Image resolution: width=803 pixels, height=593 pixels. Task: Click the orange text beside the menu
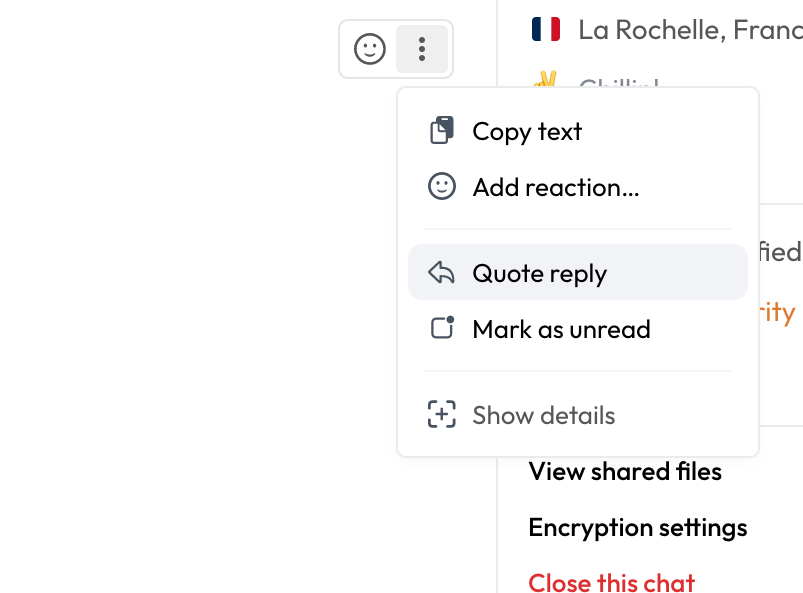pyautogui.click(x=779, y=312)
